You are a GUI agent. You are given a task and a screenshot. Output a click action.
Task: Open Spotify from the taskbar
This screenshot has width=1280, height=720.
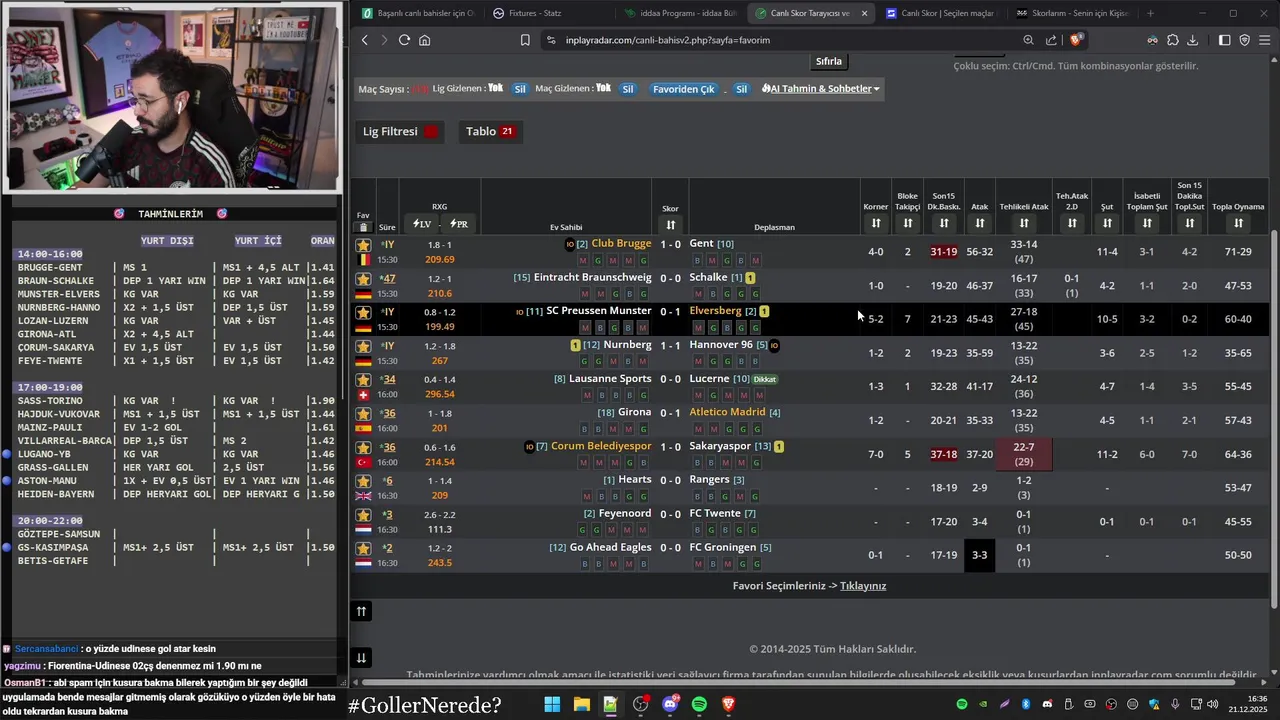tap(699, 704)
